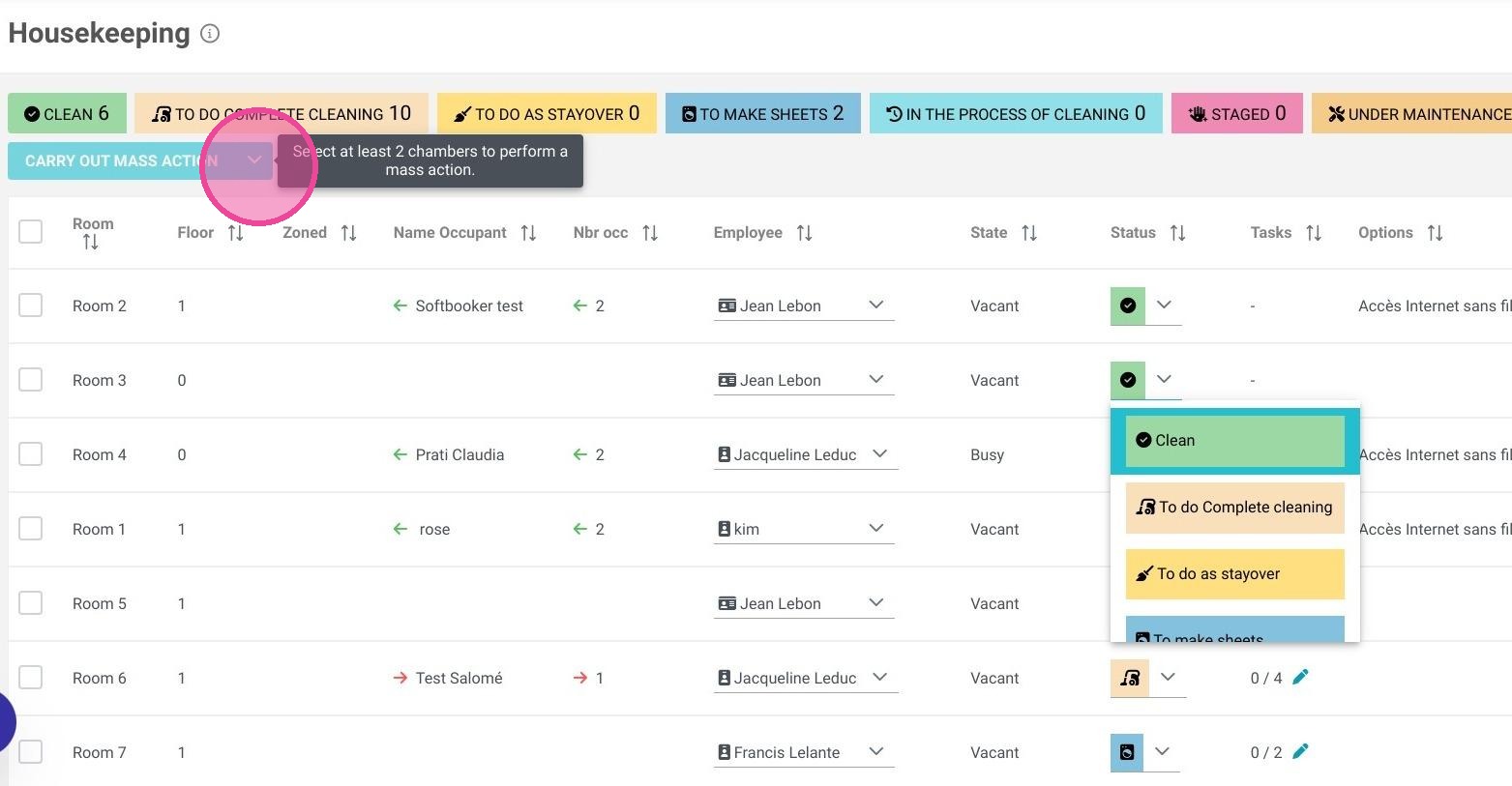Sort by State column arrows
Screen dimensions: 1512x786
pos(1029,233)
